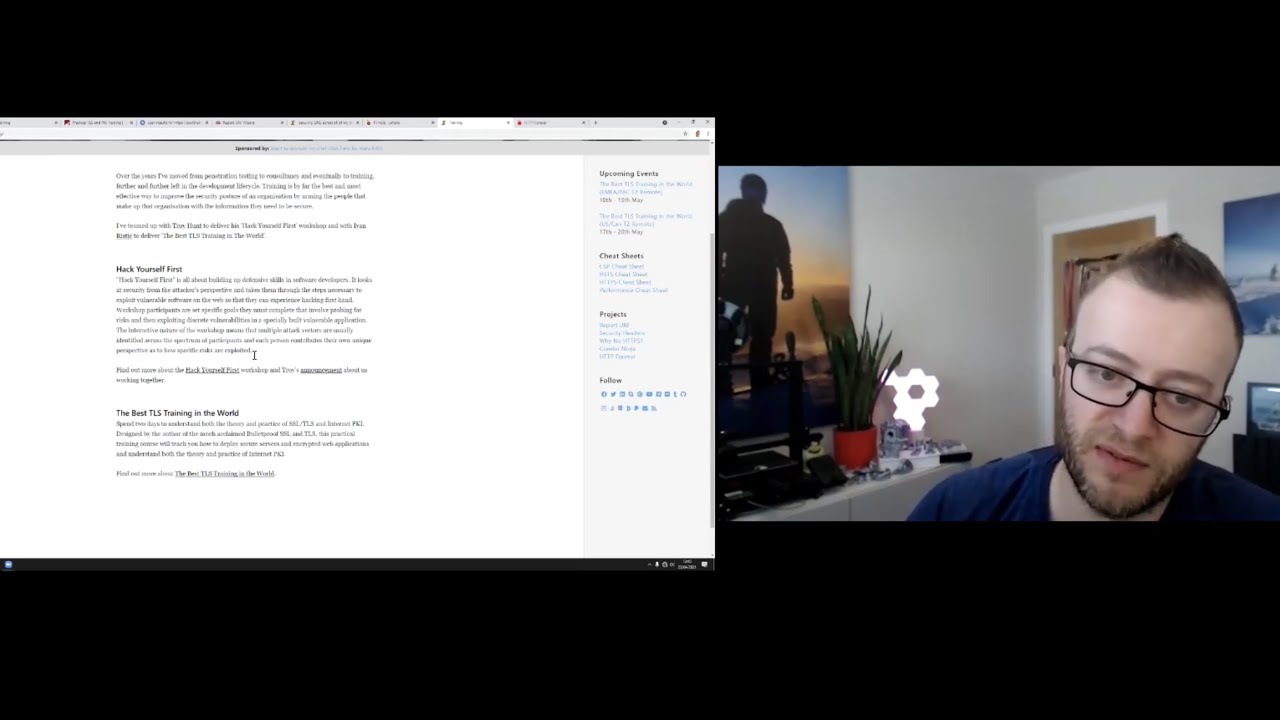This screenshot has height=720, width=1280.
Task: Open the Tumblr follow icon
Action: pyautogui.click(x=675, y=394)
